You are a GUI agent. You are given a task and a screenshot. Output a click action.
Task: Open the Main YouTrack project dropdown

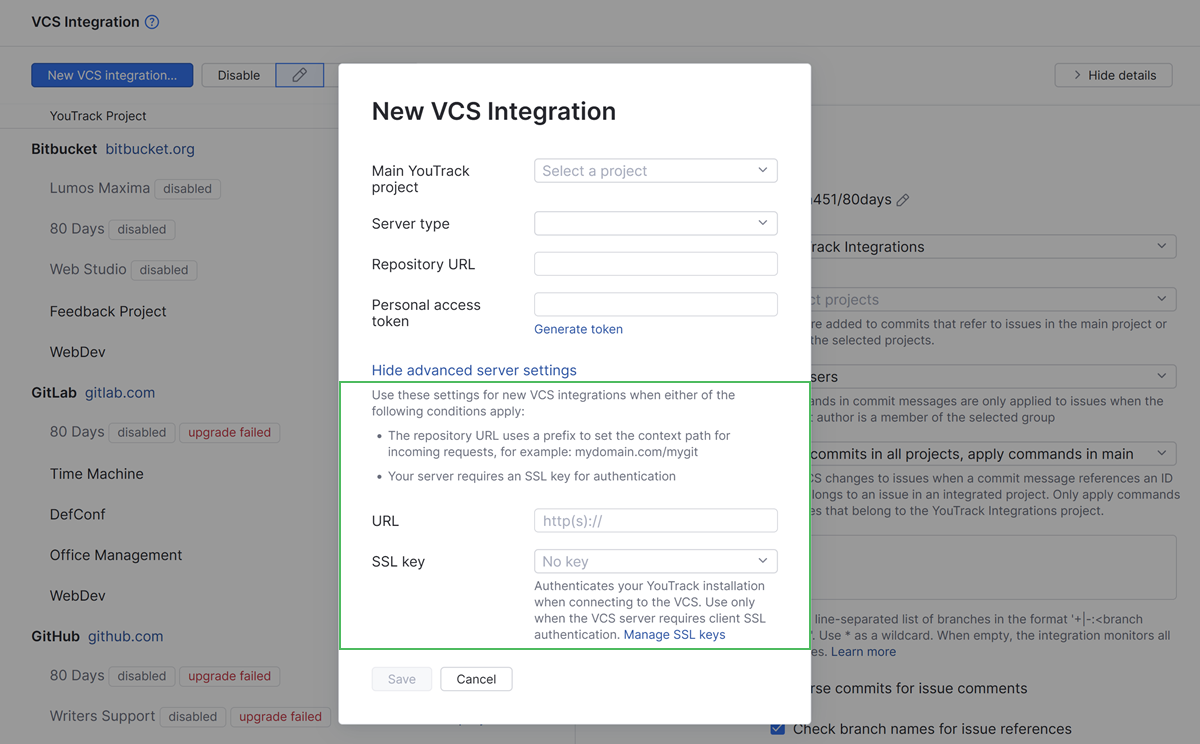655,170
